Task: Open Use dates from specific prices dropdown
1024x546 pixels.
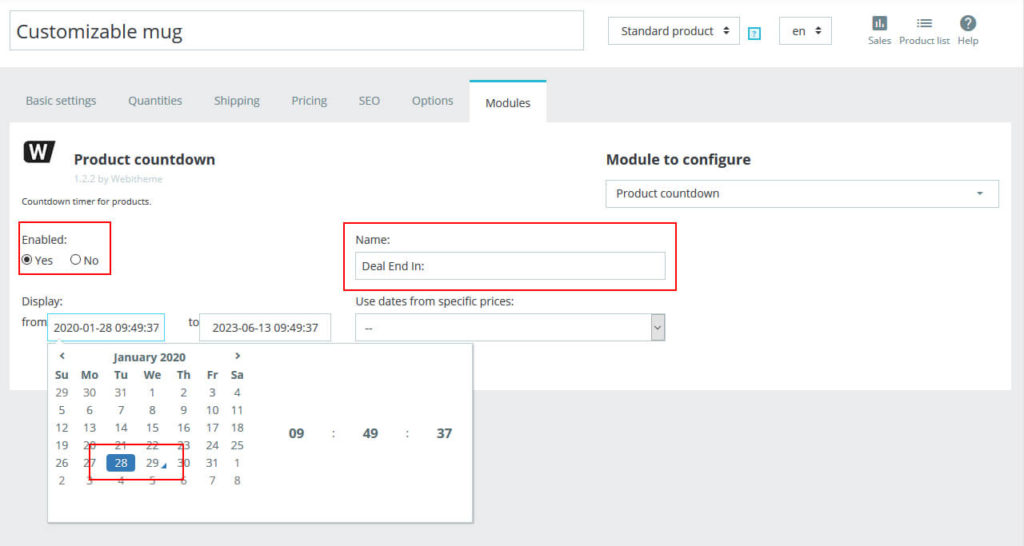Action: tap(509, 328)
